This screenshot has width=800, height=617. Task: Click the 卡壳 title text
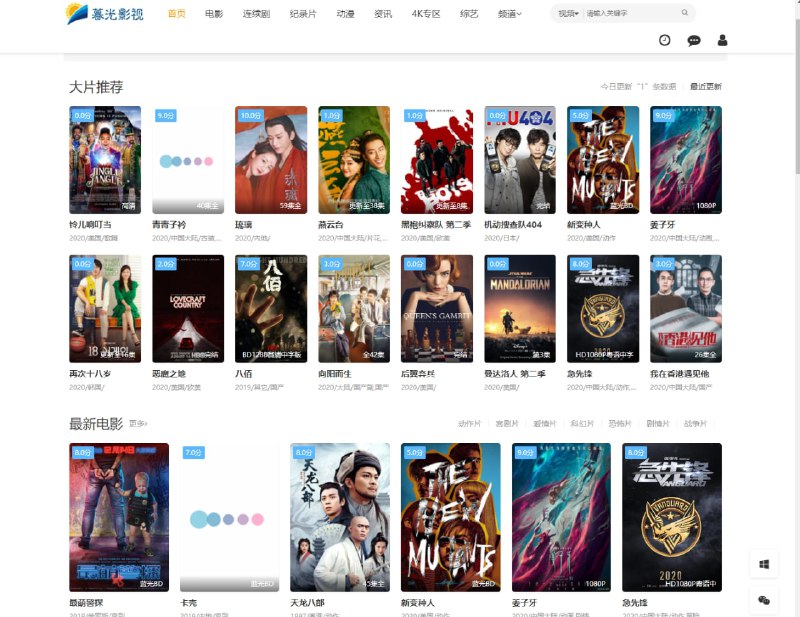point(189,603)
